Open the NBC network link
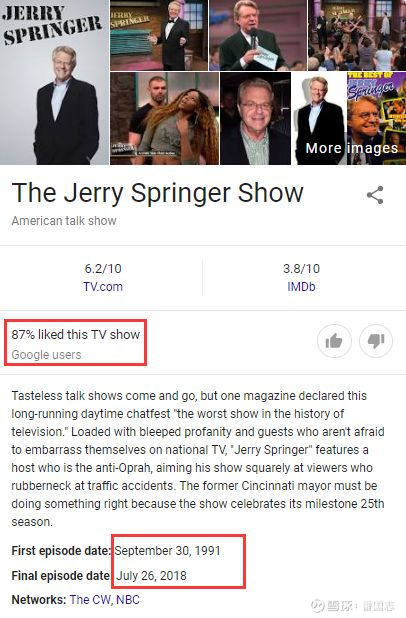Image resolution: width=406 pixels, height=618 pixels. coord(128,599)
